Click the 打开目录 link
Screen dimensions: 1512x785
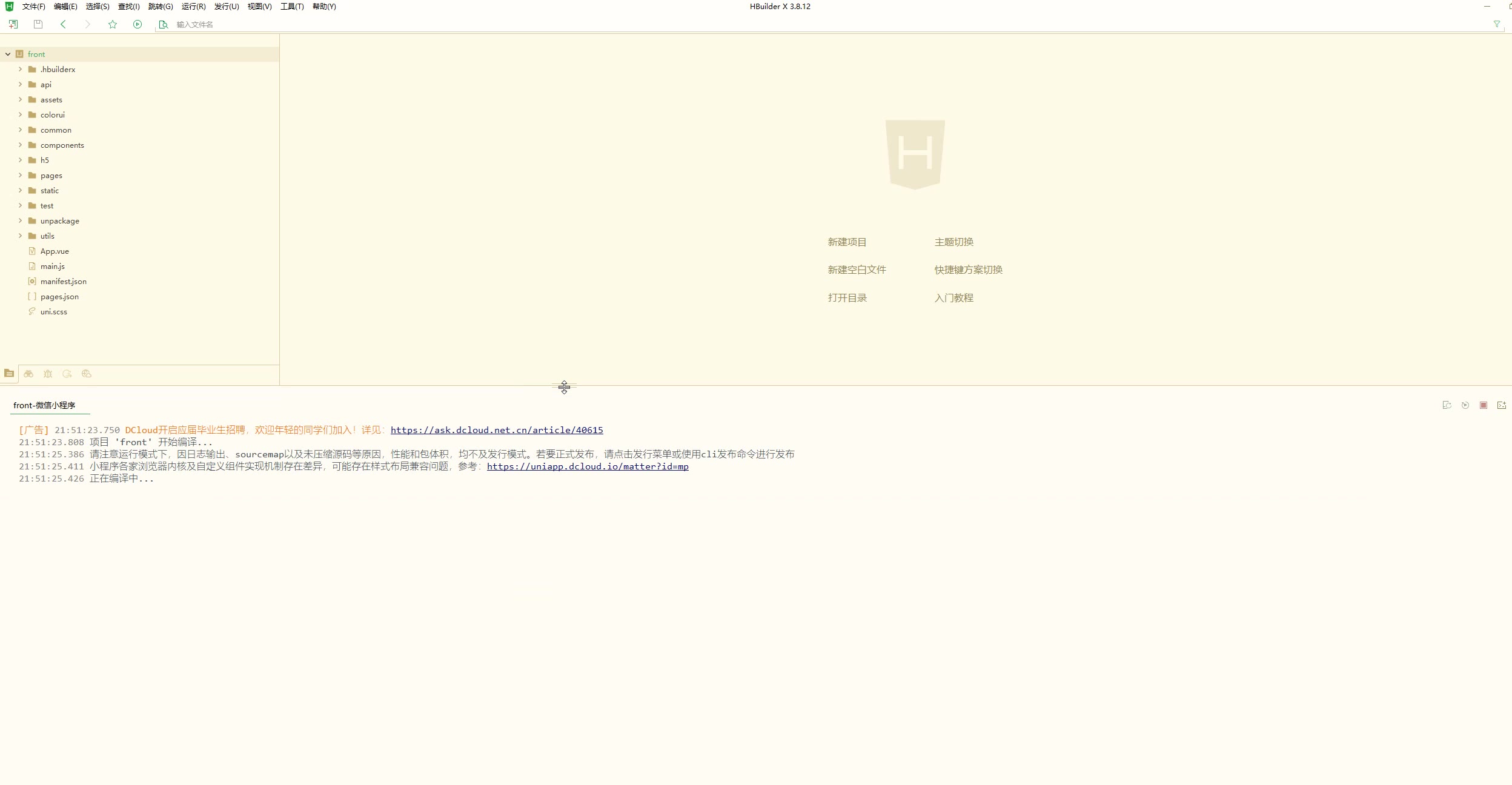847,297
